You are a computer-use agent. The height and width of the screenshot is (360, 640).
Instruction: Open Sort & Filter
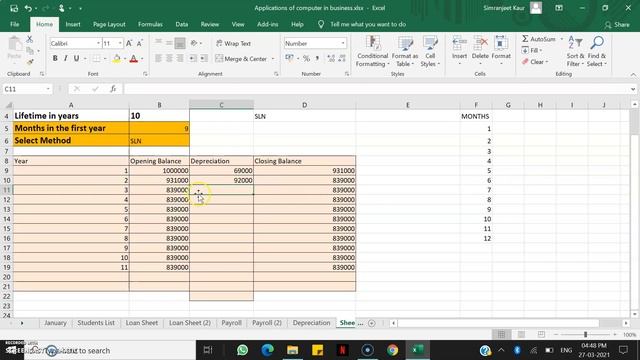pyautogui.click(x=575, y=51)
